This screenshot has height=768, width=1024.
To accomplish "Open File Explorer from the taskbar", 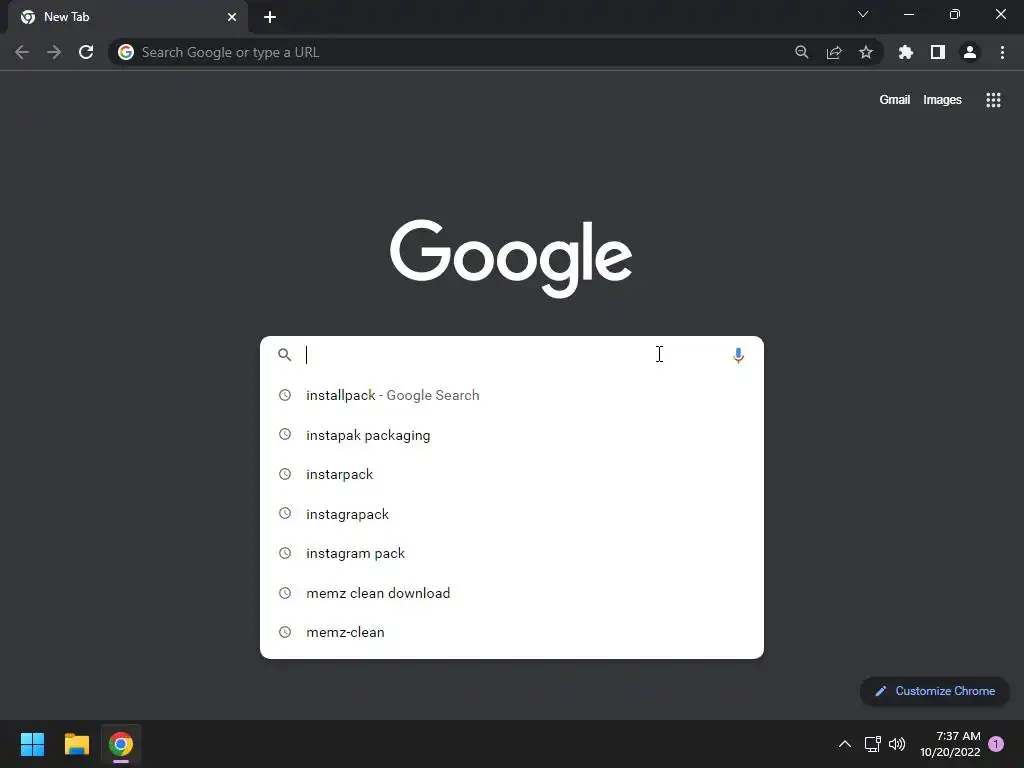I will tap(76, 744).
